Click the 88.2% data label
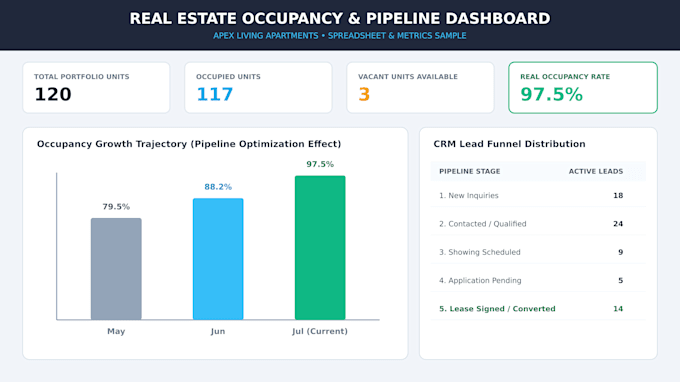The height and width of the screenshot is (382, 680). pyautogui.click(x=218, y=187)
